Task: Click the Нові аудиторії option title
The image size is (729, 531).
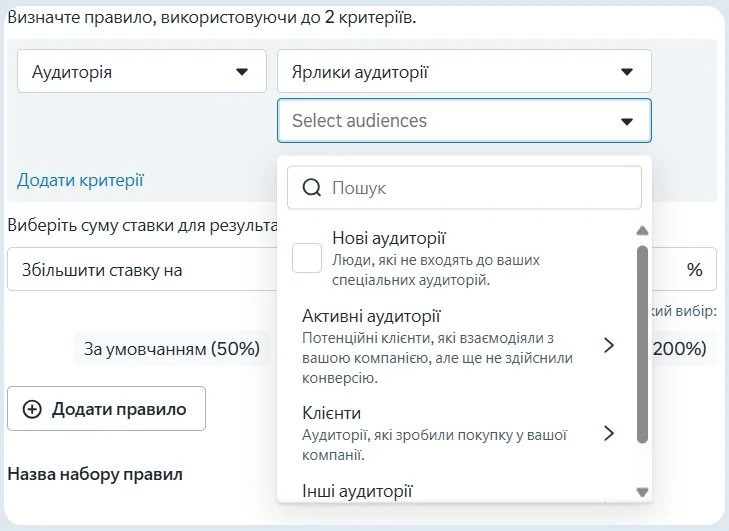Action: click(x=389, y=238)
